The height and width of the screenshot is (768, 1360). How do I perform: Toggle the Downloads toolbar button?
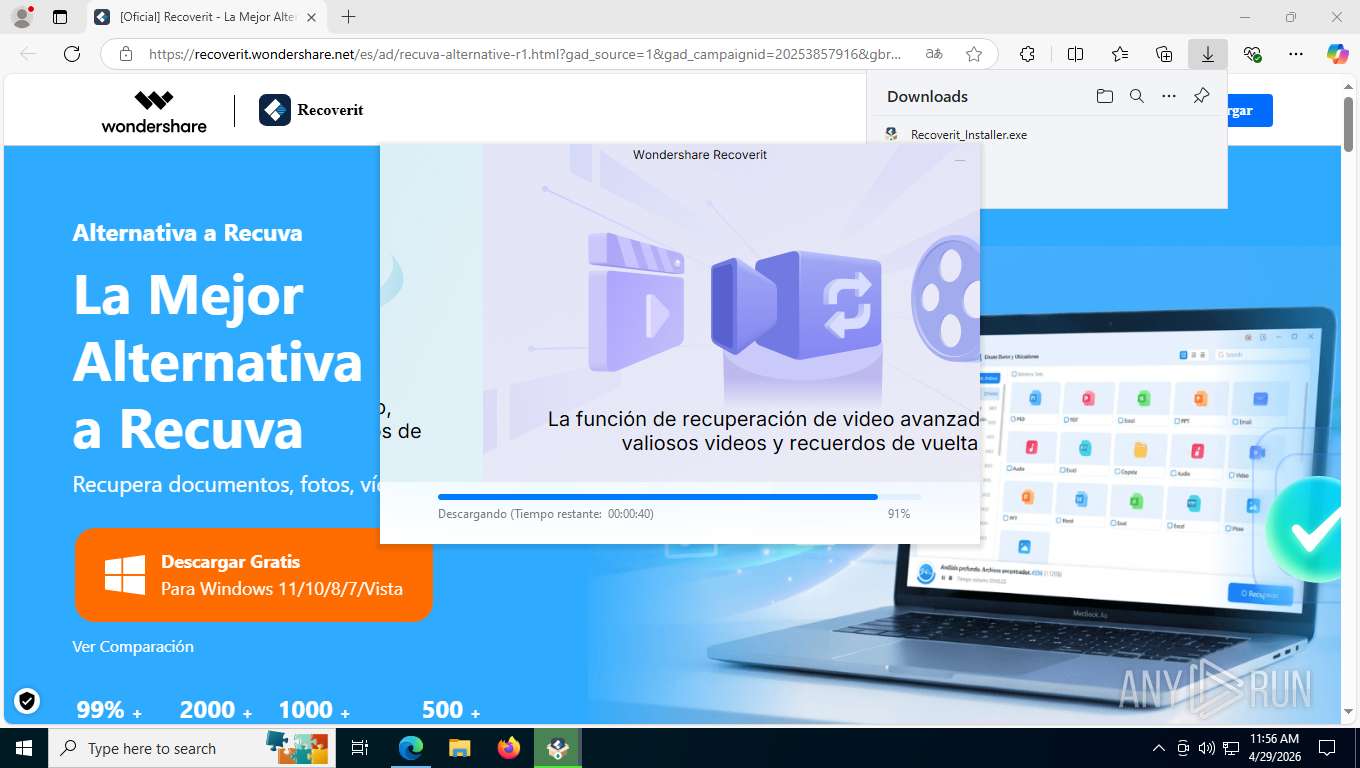pyautogui.click(x=1208, y=54)
